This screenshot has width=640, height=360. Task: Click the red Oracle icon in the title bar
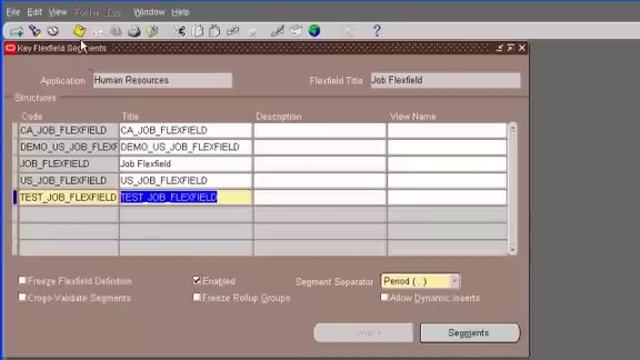tap(10, 48)
